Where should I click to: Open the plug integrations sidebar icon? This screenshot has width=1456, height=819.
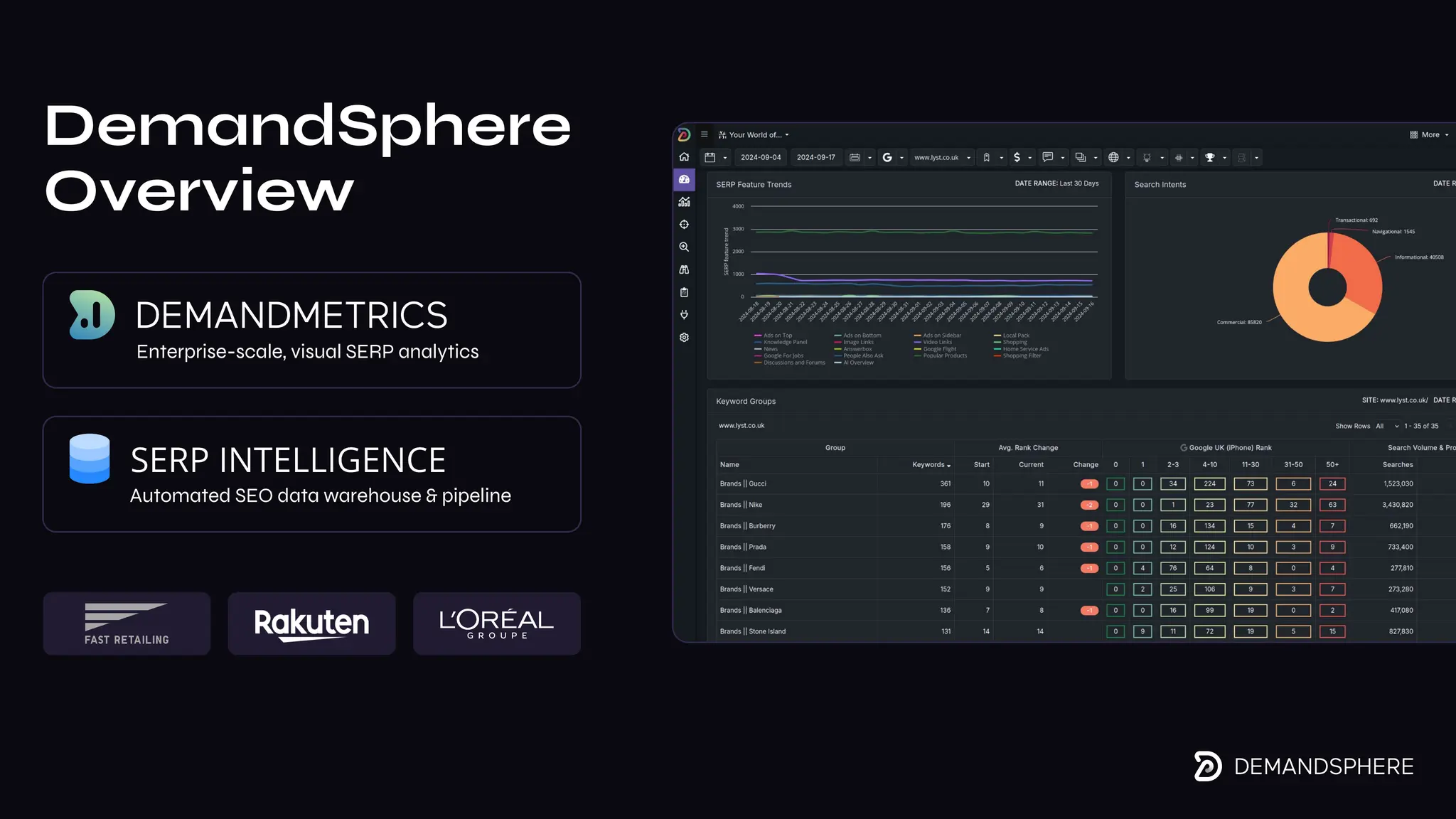[684, 315]
